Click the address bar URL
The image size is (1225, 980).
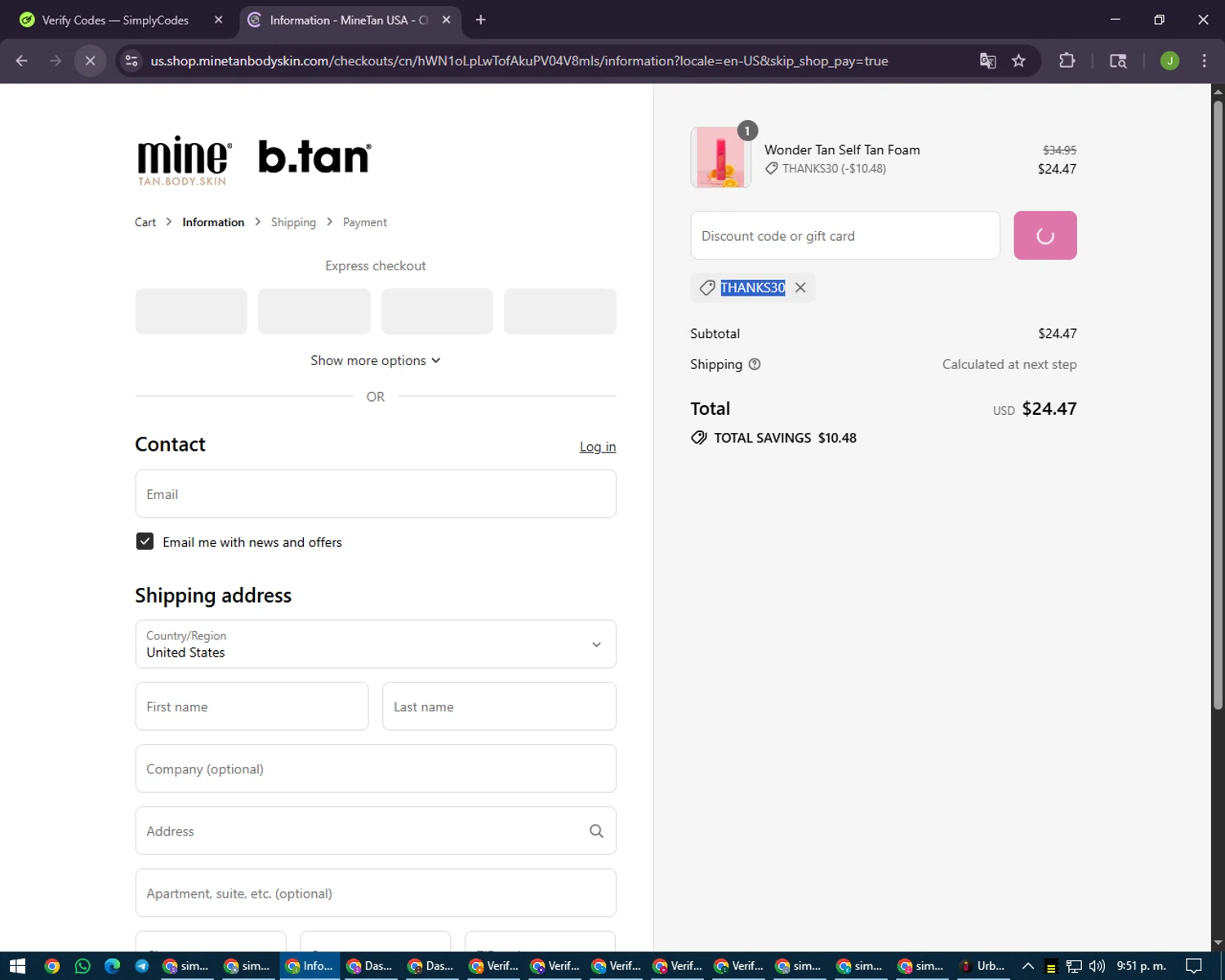[x=519, y=60]
